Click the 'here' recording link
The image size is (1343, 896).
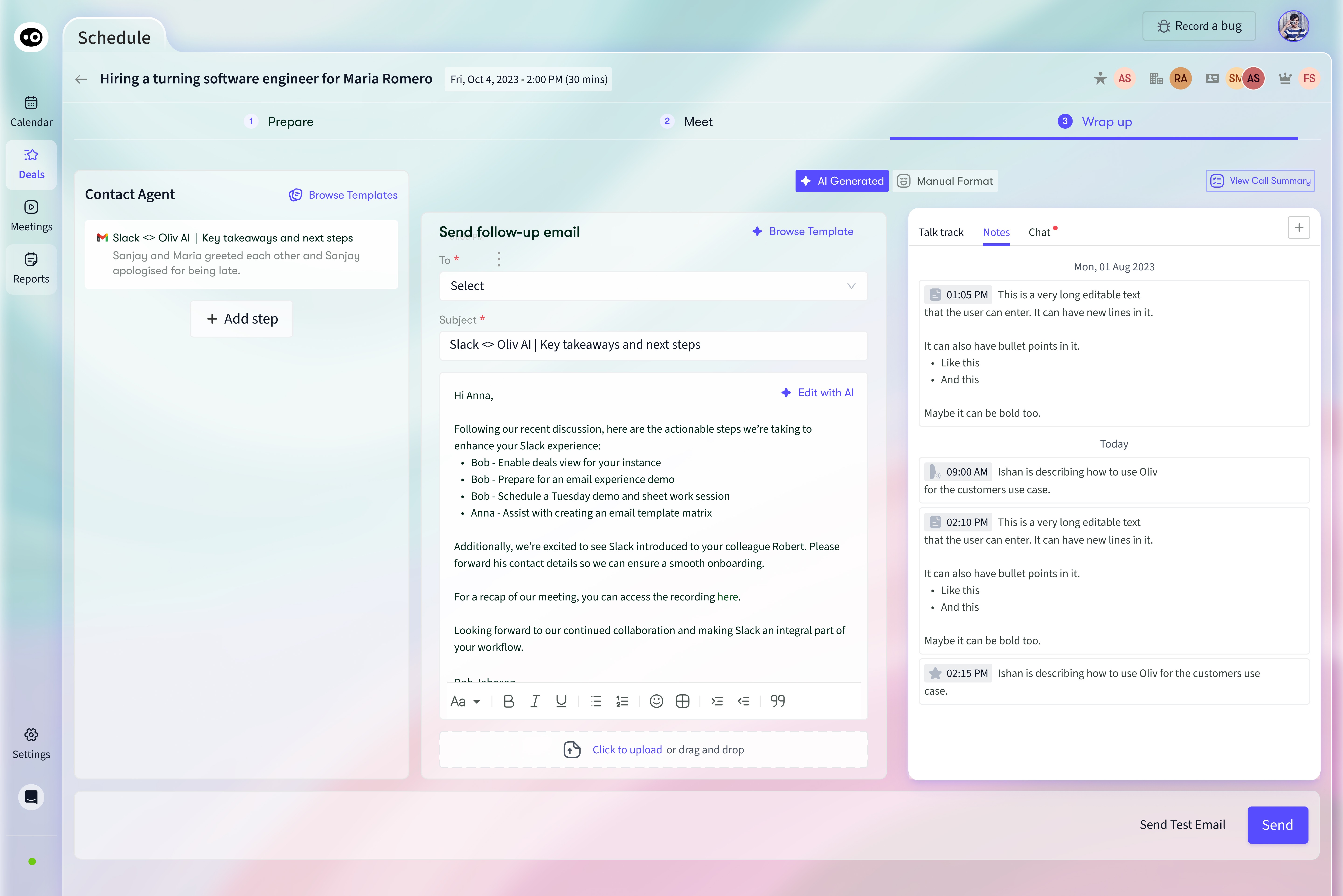(x=727, y=597)
